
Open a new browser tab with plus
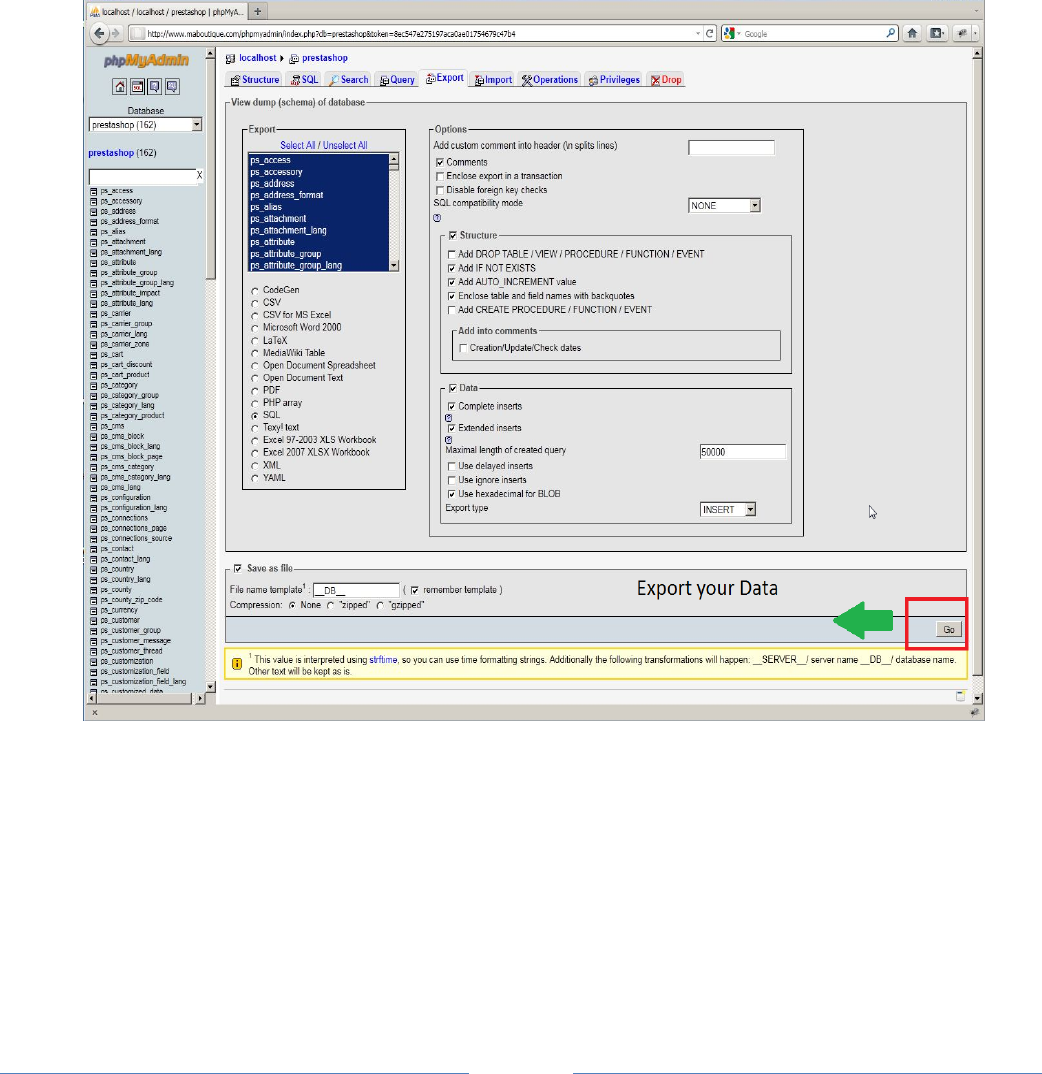(258, 11)
